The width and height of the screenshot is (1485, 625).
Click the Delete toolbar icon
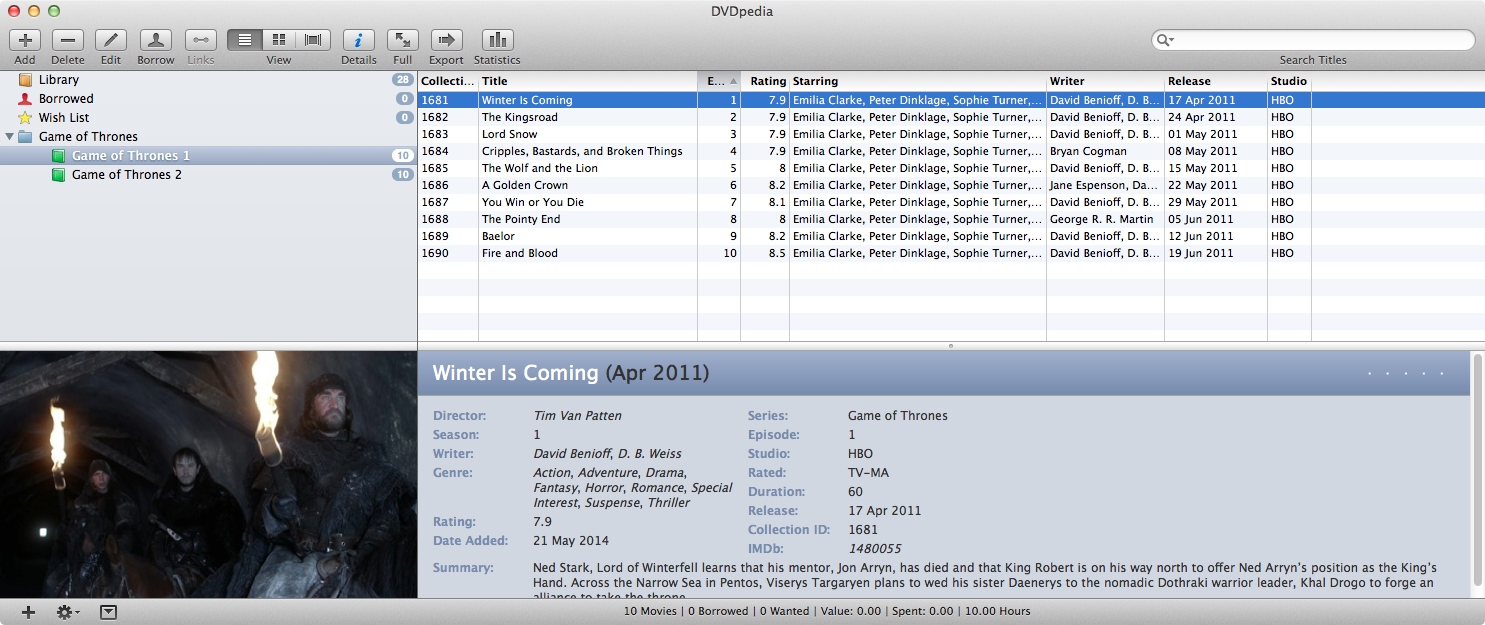coord(68,40)
